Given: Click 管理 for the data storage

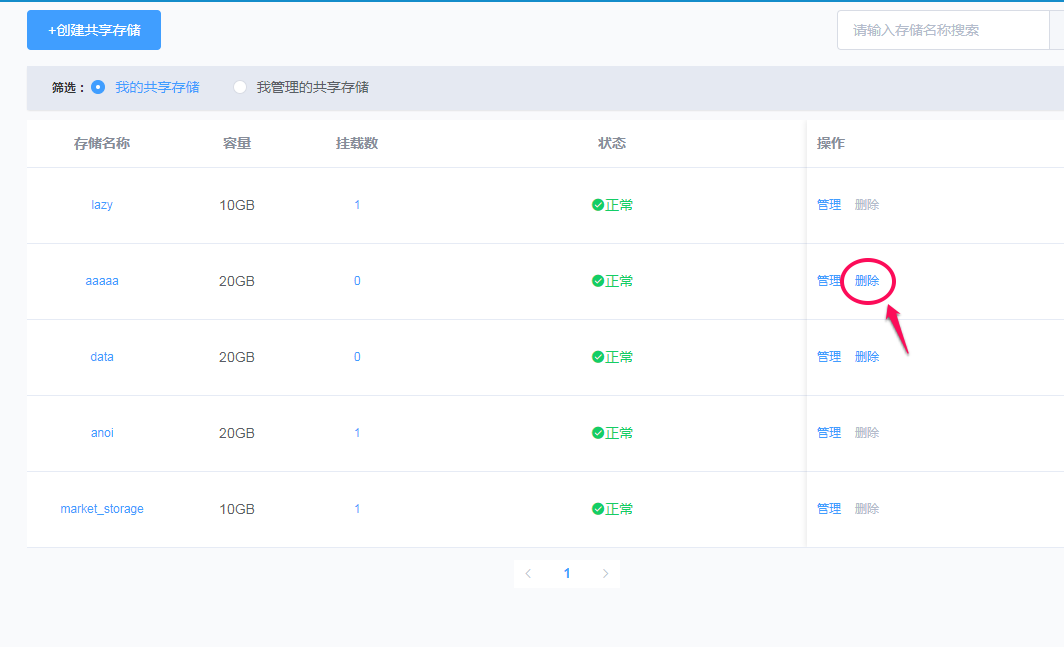Looking at the screenshot, I should coord(829,357).
